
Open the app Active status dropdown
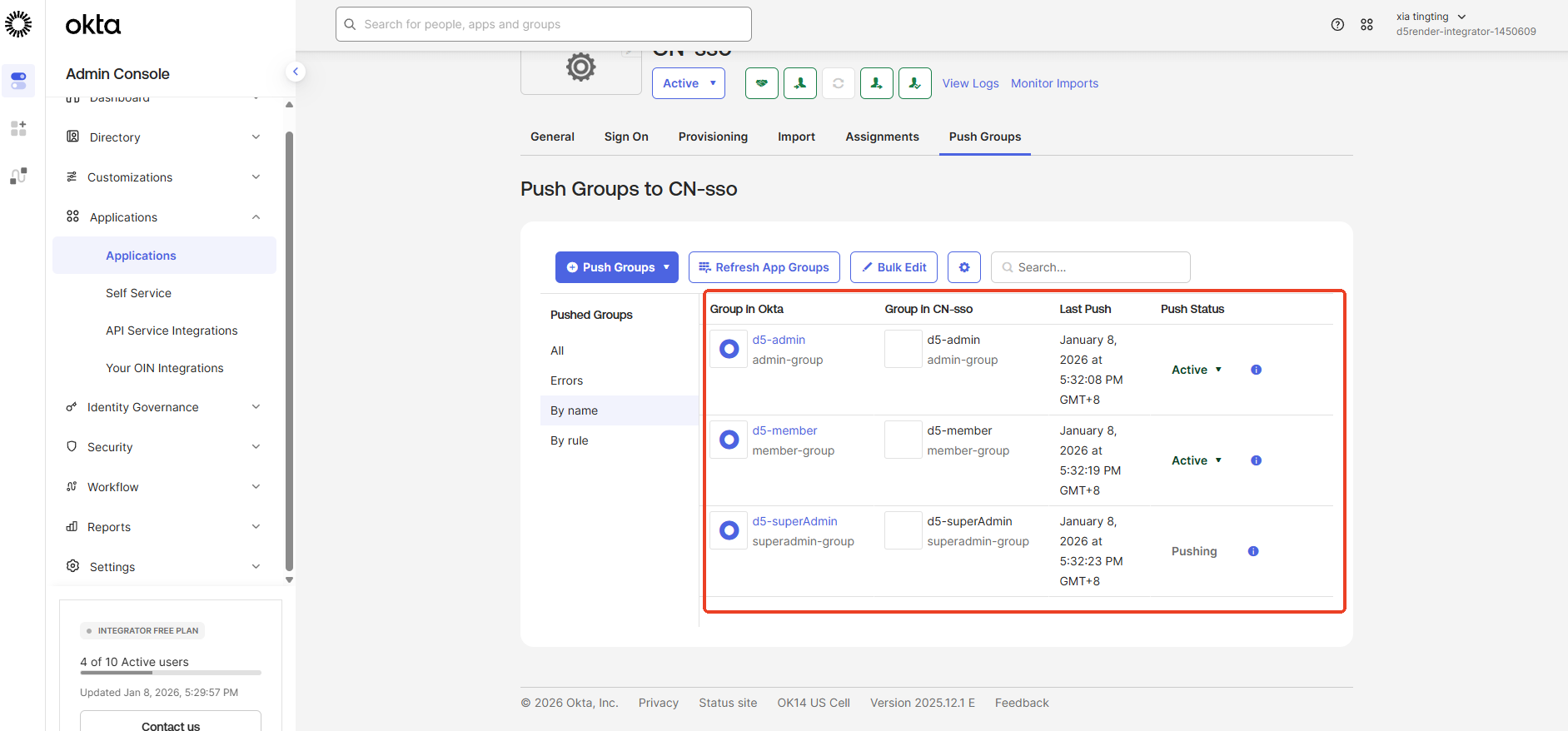pos(688,83)
